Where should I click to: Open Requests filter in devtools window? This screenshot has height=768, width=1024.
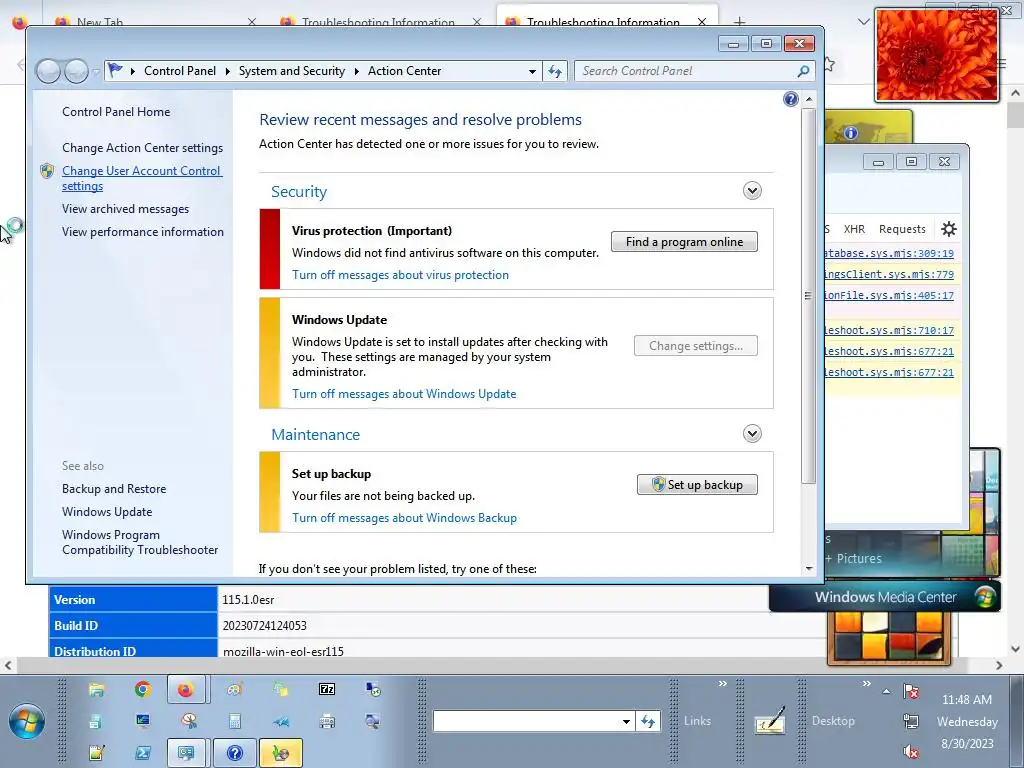click(902, 229)
